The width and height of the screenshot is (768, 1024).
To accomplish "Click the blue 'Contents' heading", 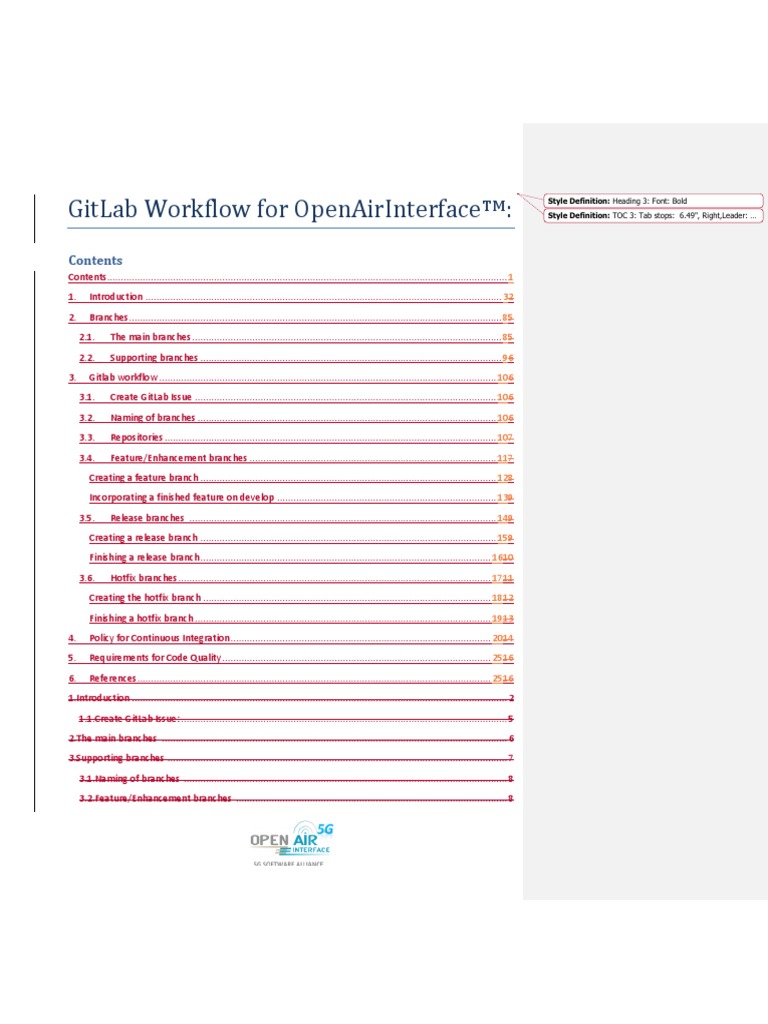I will [x=95, y=261].
